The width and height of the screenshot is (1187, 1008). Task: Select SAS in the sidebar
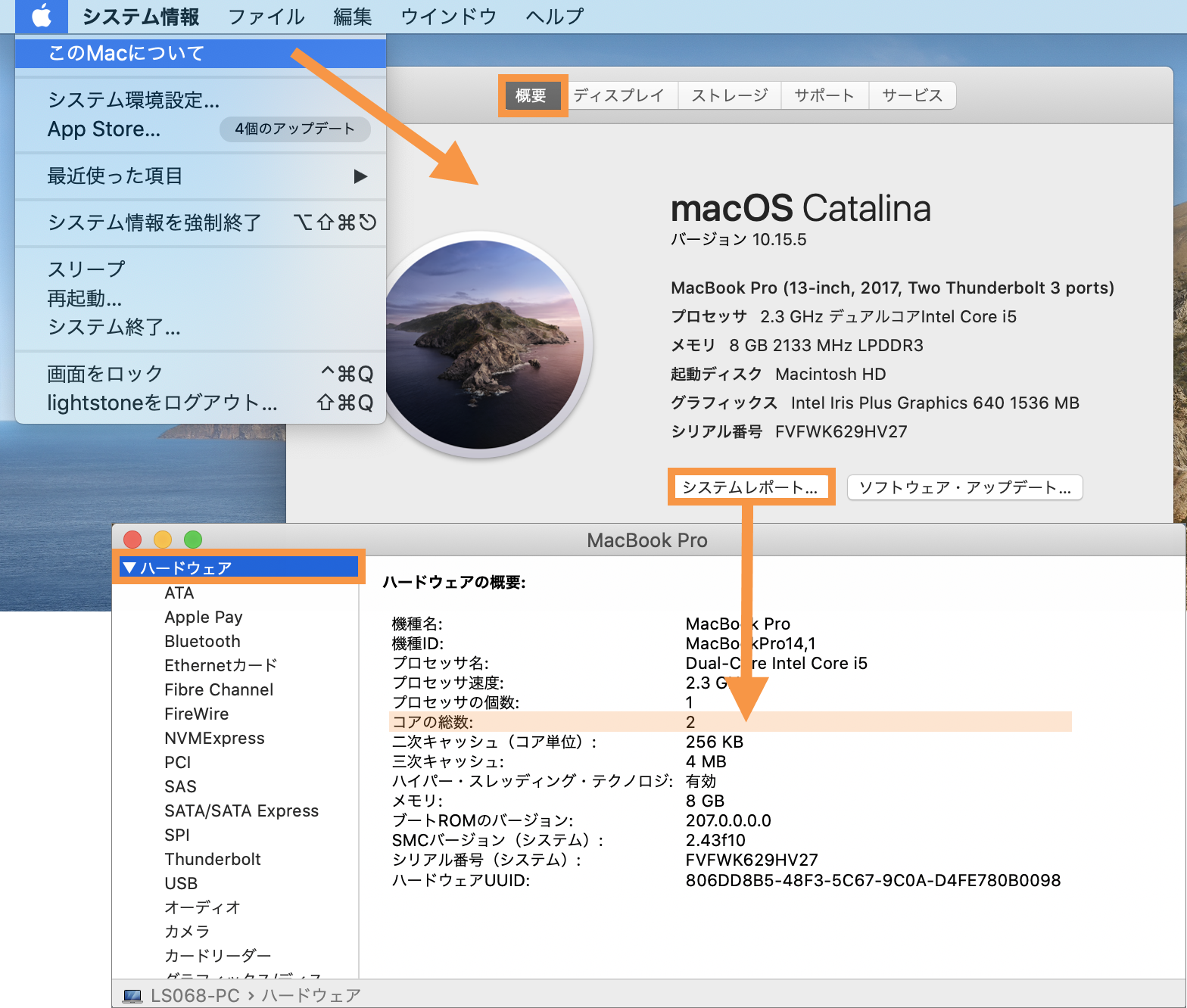point(180,787)
